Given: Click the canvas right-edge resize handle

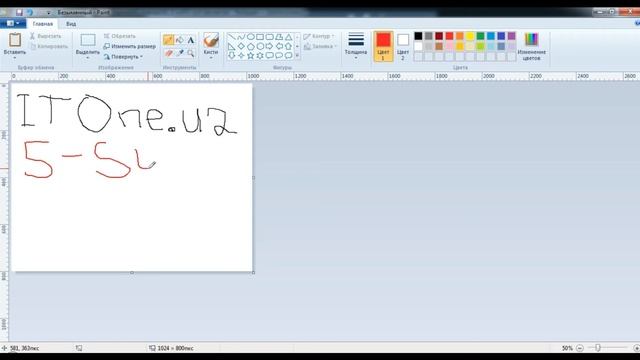Looking at the screenshot, I should point(253,178).
